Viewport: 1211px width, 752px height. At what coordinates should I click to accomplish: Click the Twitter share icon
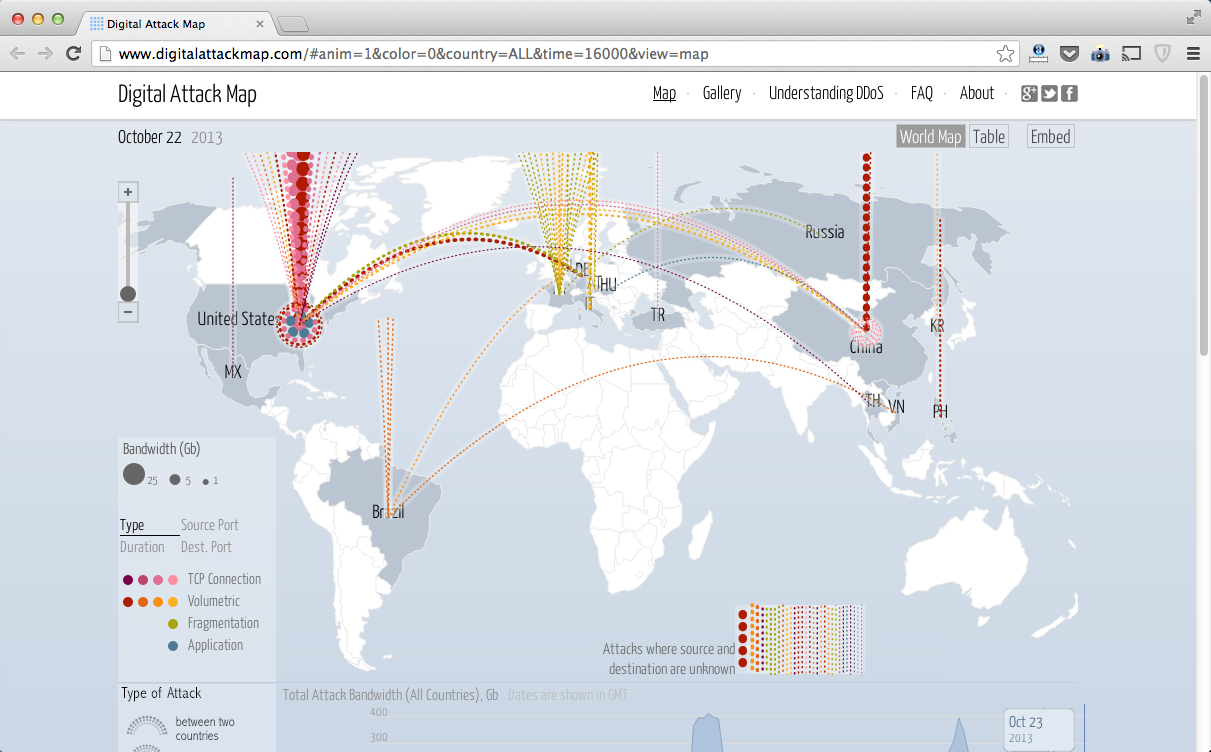(x=1049, y=94)
